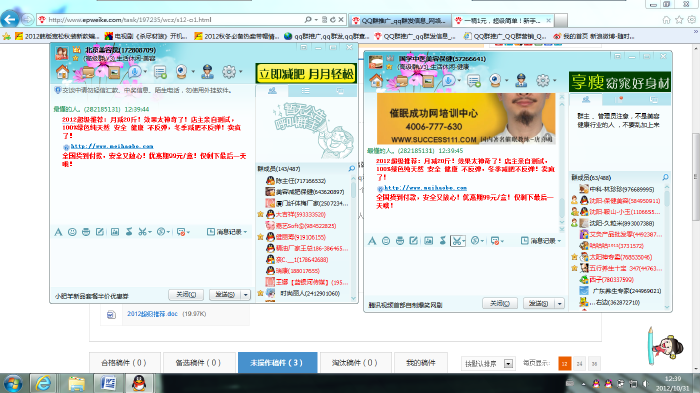Expand the send button dropdown in left chat
Screen dimensions: 700x393
246,295
